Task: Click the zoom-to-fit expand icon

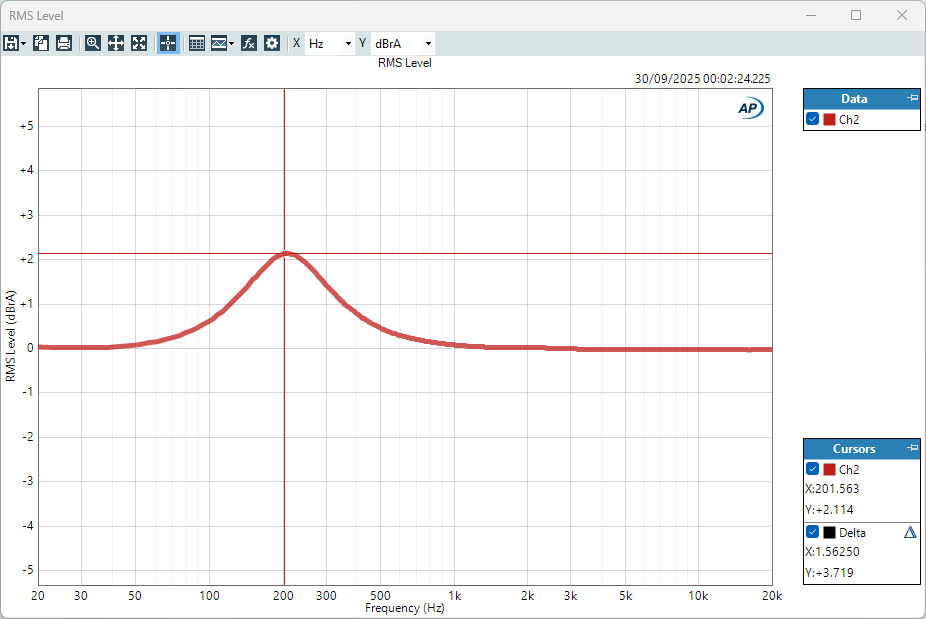Action: click(139, 43)
